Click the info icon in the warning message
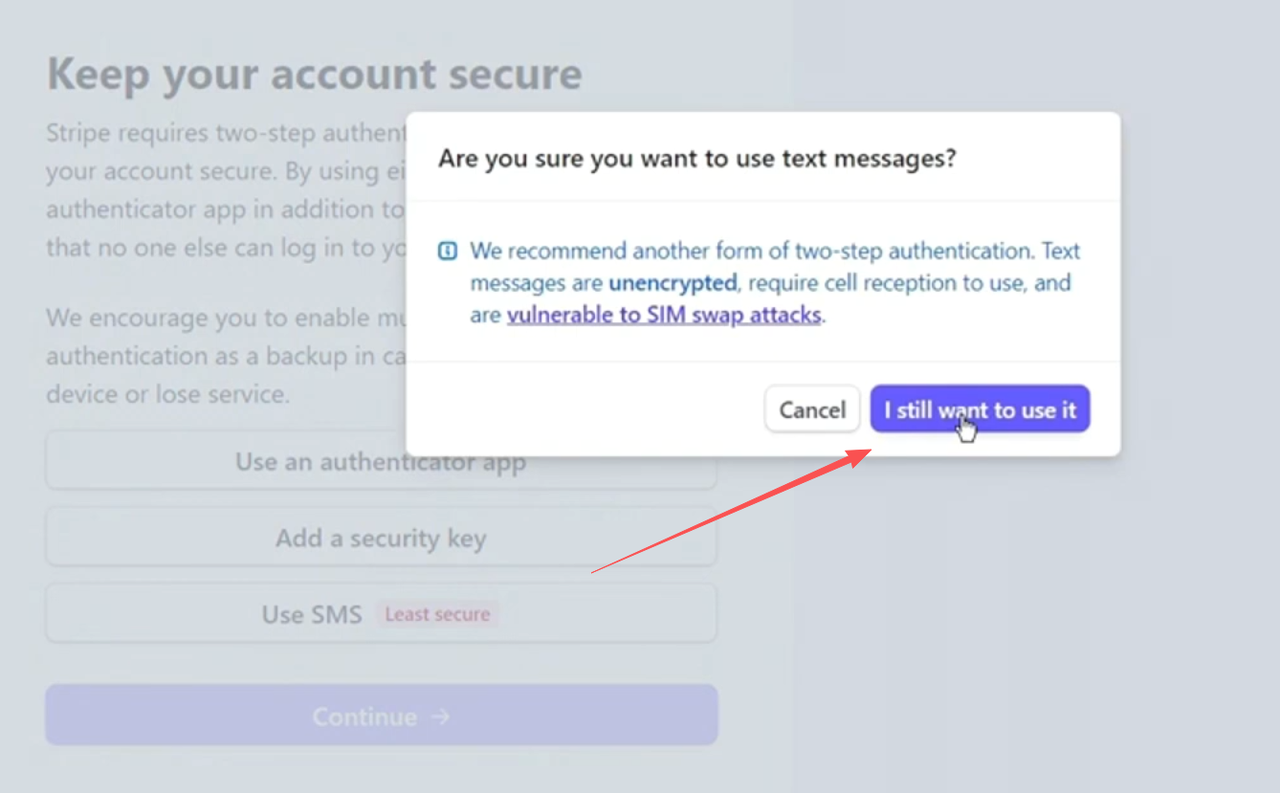 tap(448, 250)
